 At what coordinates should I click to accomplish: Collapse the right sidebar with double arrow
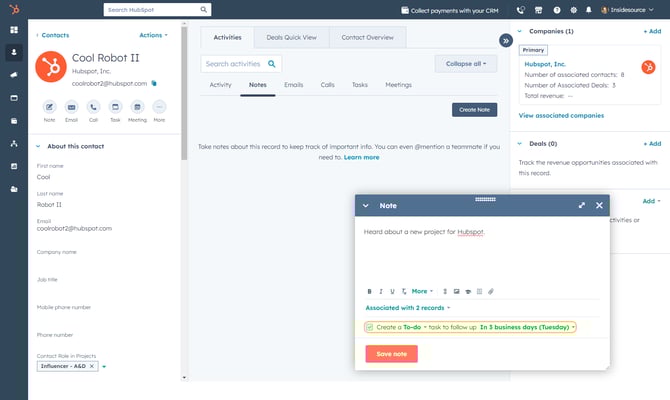[x=506, y=41]
